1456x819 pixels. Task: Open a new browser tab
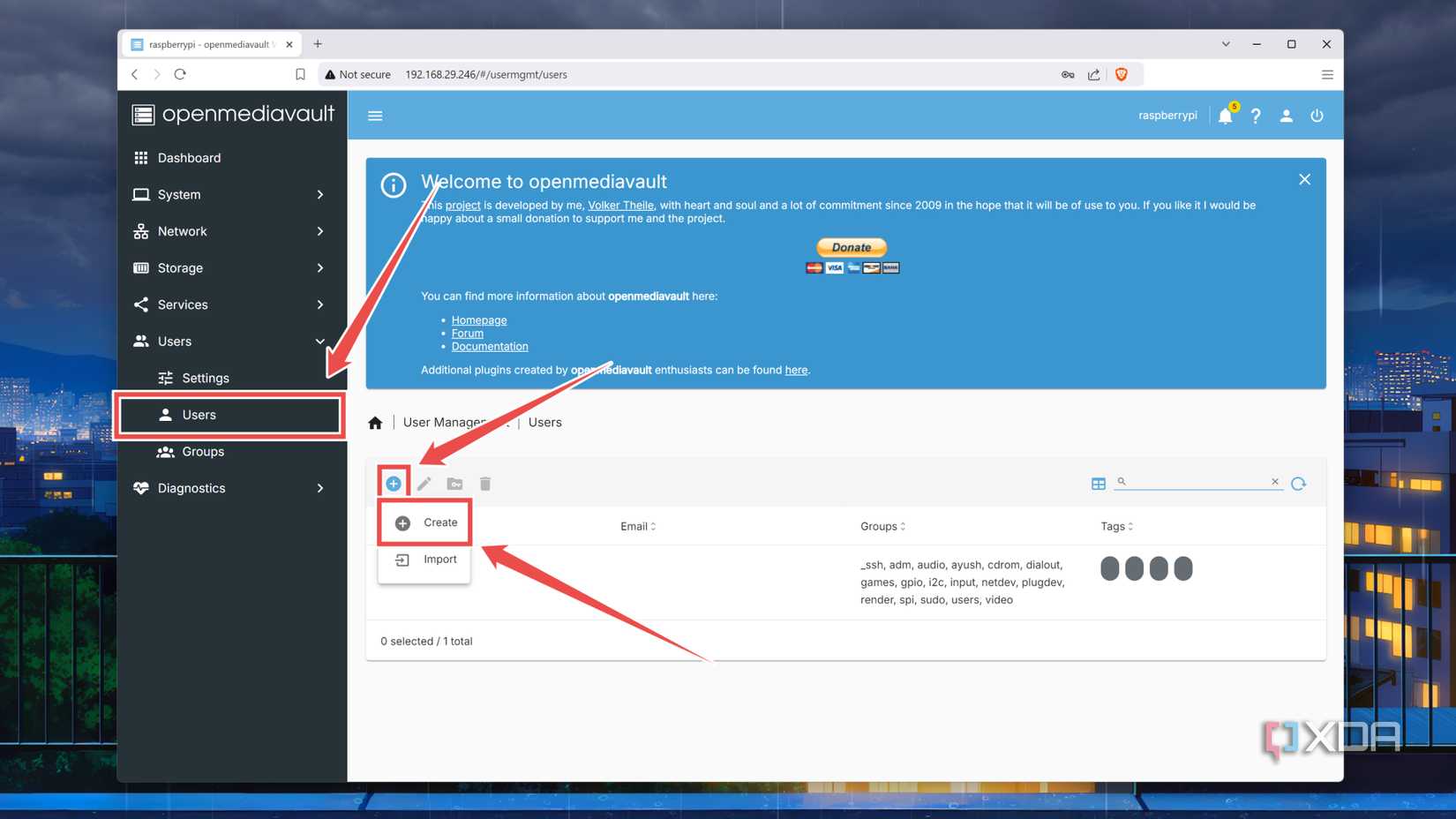(x=318, y=44)
